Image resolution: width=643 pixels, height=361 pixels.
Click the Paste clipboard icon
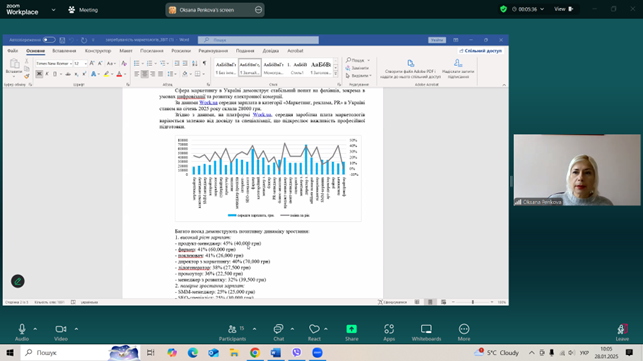pyautogui.click(x=14, y=63)
